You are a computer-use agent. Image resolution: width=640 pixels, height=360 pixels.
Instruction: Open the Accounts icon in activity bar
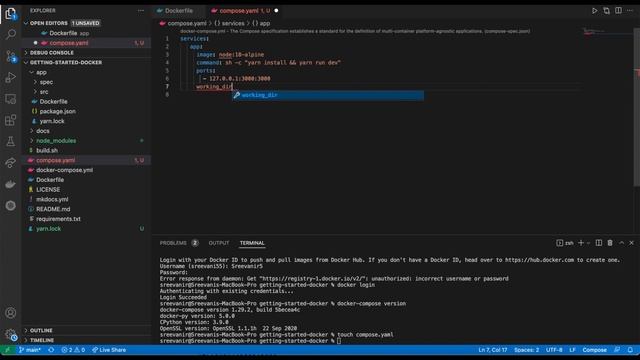click(x=11, y=313)
